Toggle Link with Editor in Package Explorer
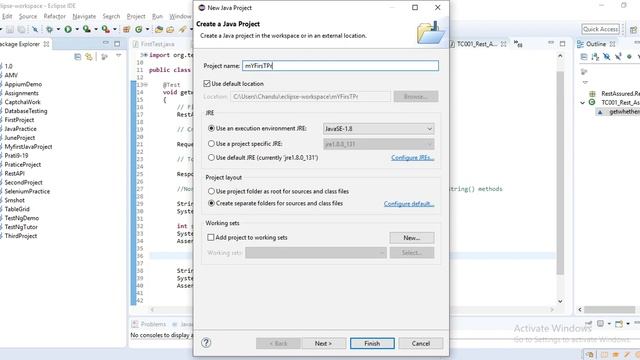The width and height of the screenshot is (640, 360). (89, 57)
